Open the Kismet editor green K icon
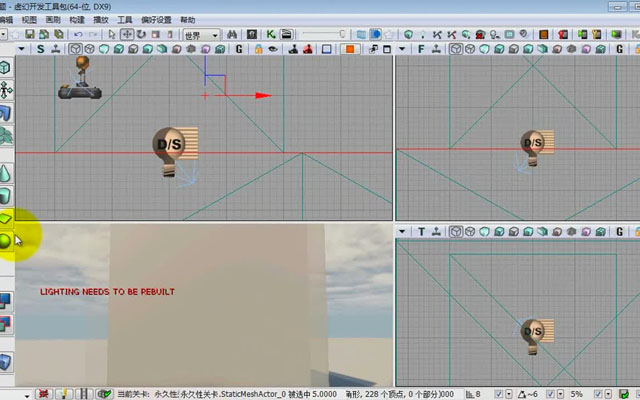This screenshot has width=640, height=400. [271, 34]
